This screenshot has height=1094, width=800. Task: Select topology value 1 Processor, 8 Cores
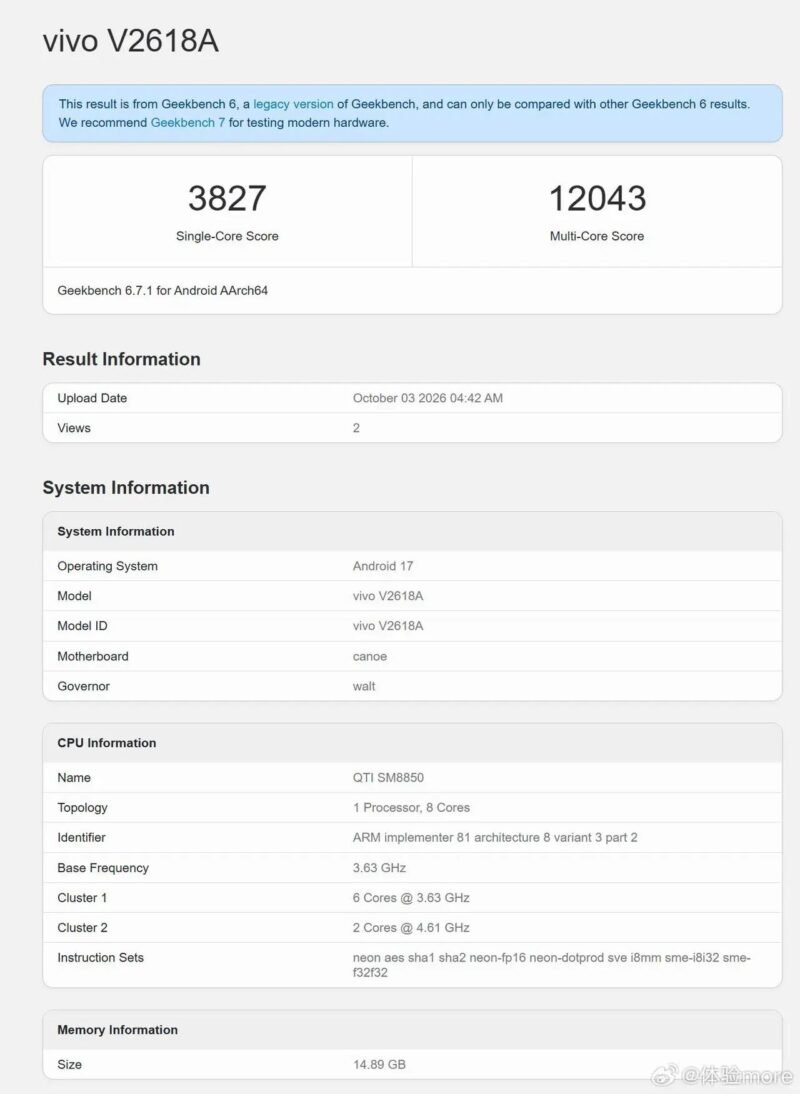(x=411, y=807)
